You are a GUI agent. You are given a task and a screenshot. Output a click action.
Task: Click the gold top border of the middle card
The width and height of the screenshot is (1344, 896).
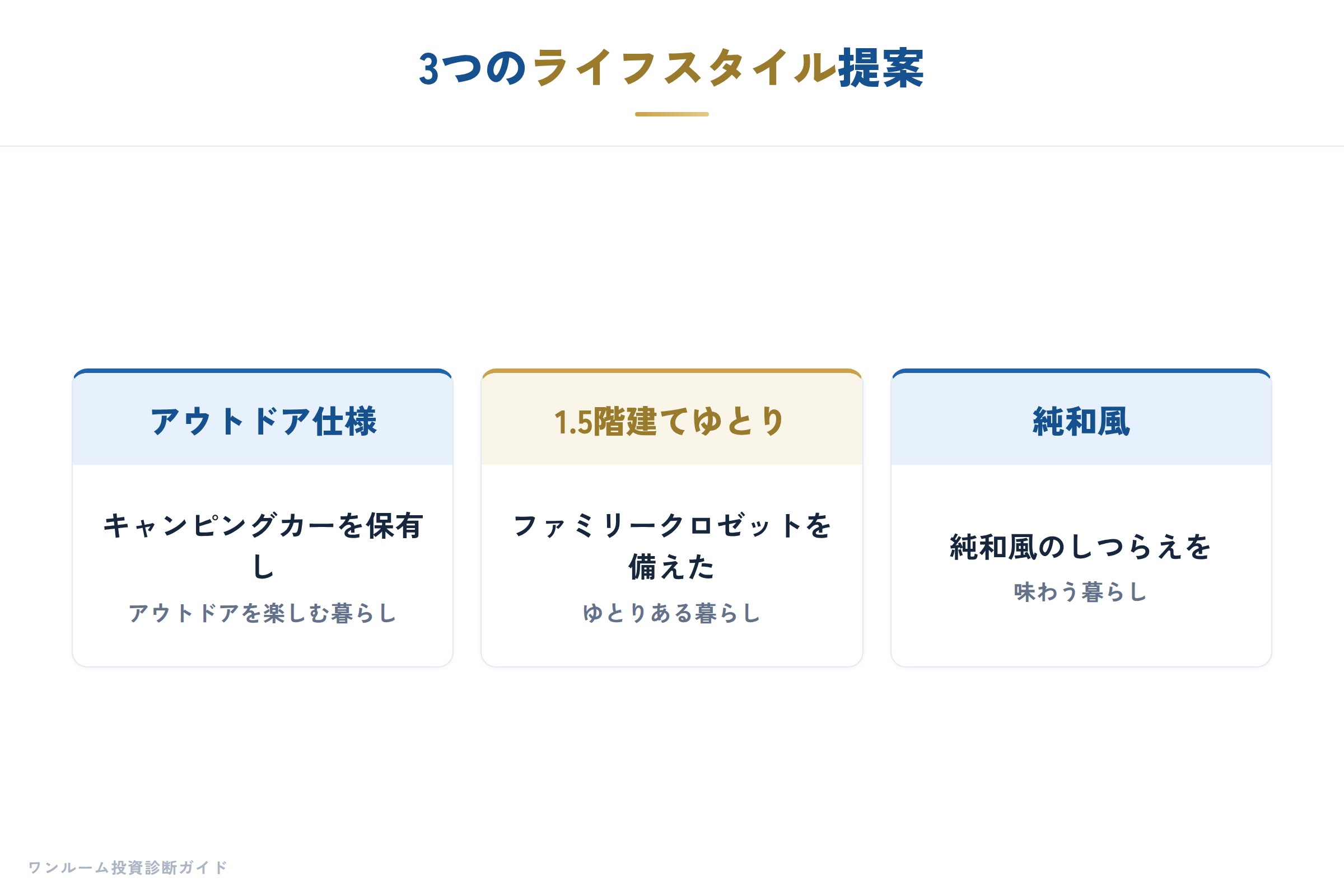[x=671, y=371]
